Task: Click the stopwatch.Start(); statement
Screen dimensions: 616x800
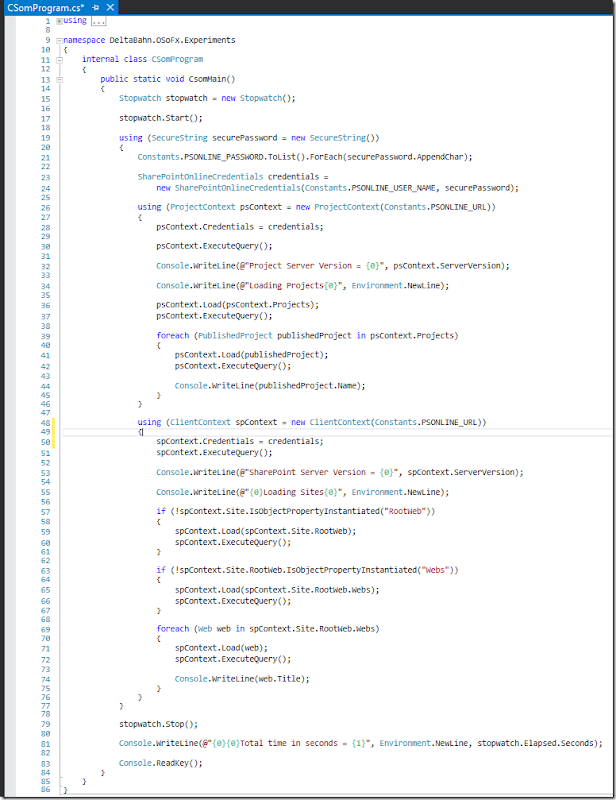Action: click(161, 118)
